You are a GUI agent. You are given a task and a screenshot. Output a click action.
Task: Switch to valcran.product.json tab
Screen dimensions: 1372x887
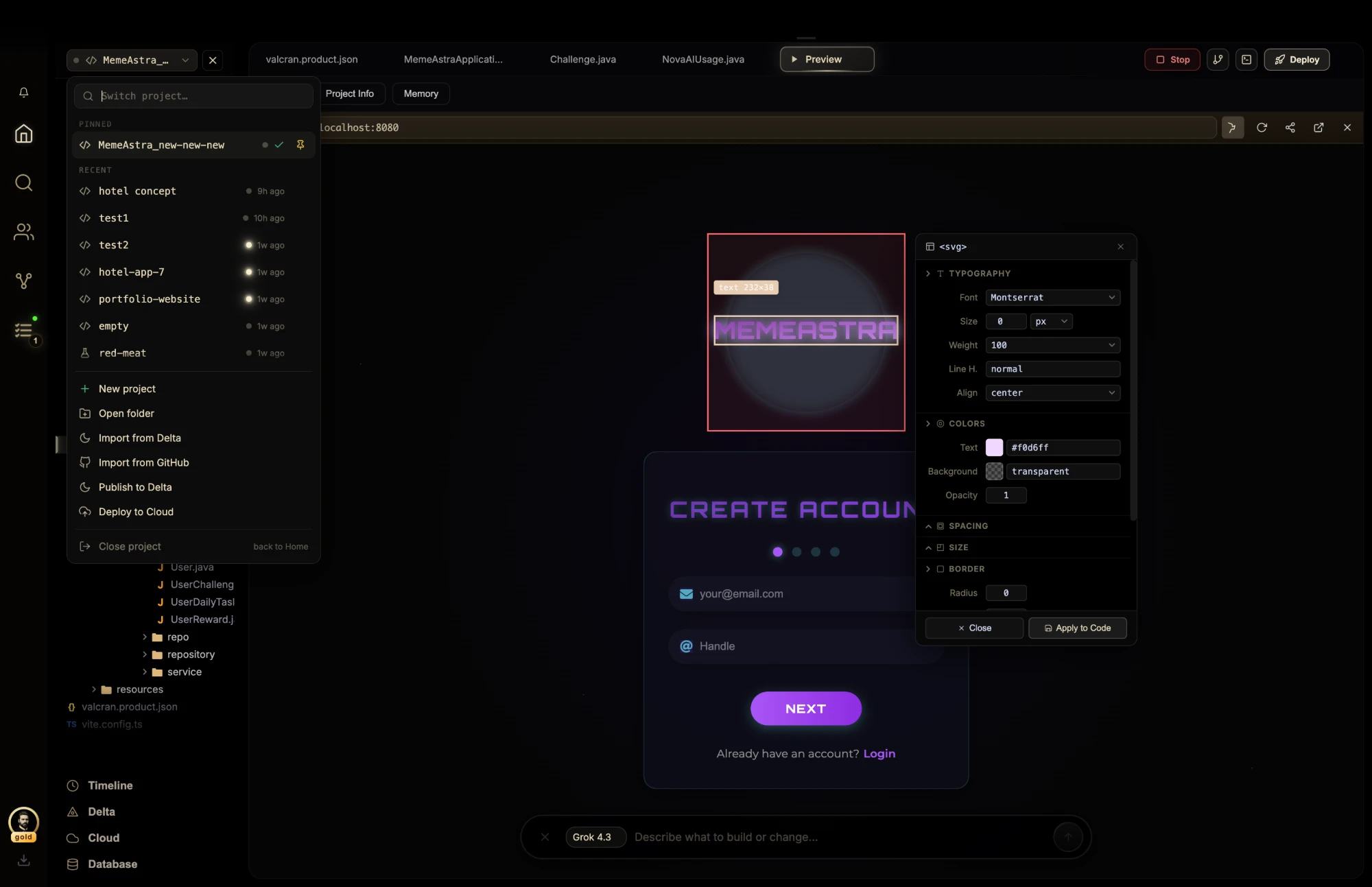pos(311,60)
